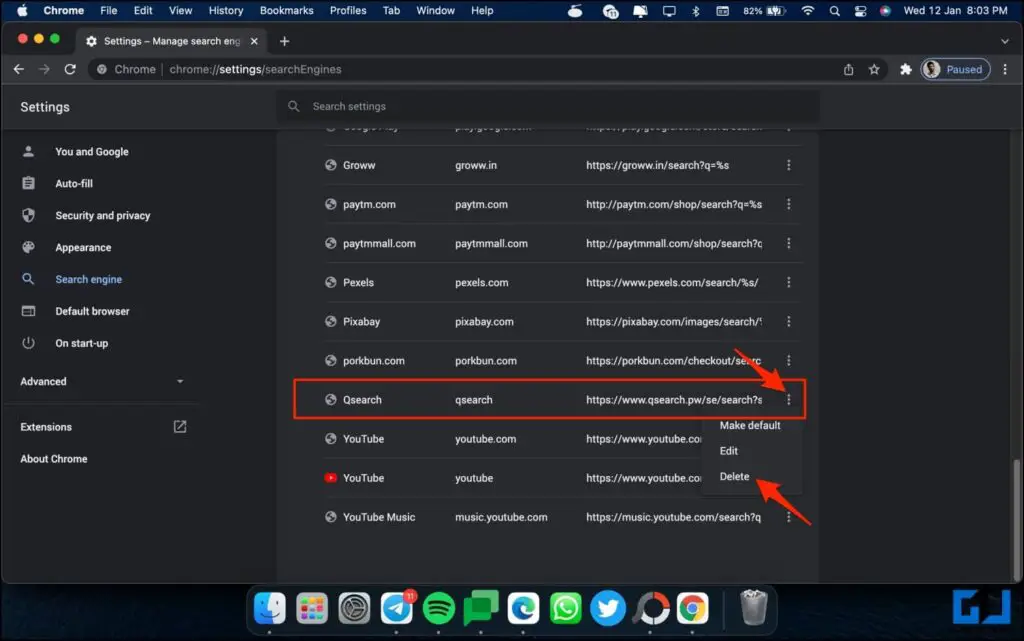This screenshot has width=1024, height=641.
Task: Click the Search settings field
Action: pyautogui.click(x=549, y=106)
